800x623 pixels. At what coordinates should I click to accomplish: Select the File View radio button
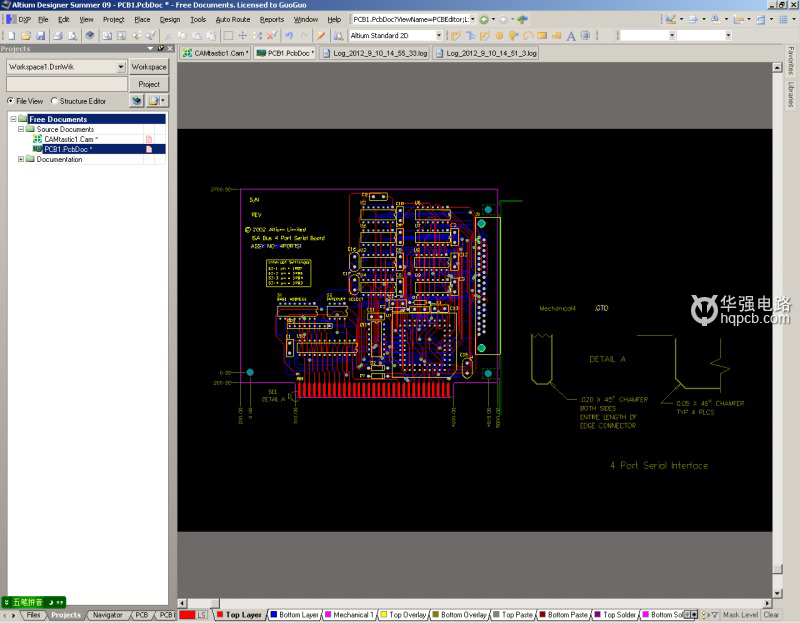[x=11, y=101]
